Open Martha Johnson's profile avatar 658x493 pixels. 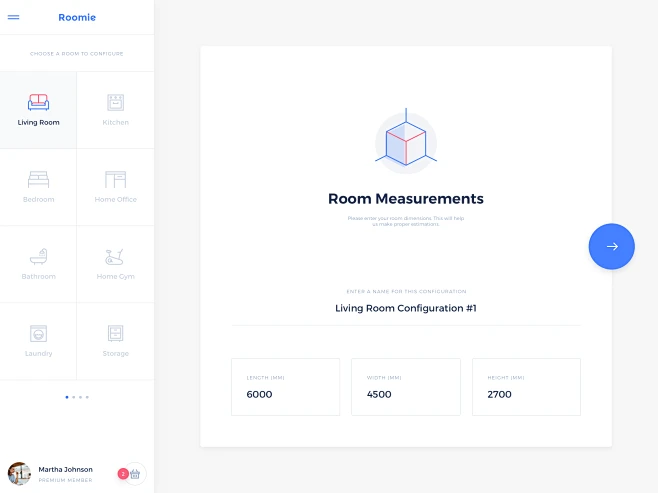[x=19, y=474]
